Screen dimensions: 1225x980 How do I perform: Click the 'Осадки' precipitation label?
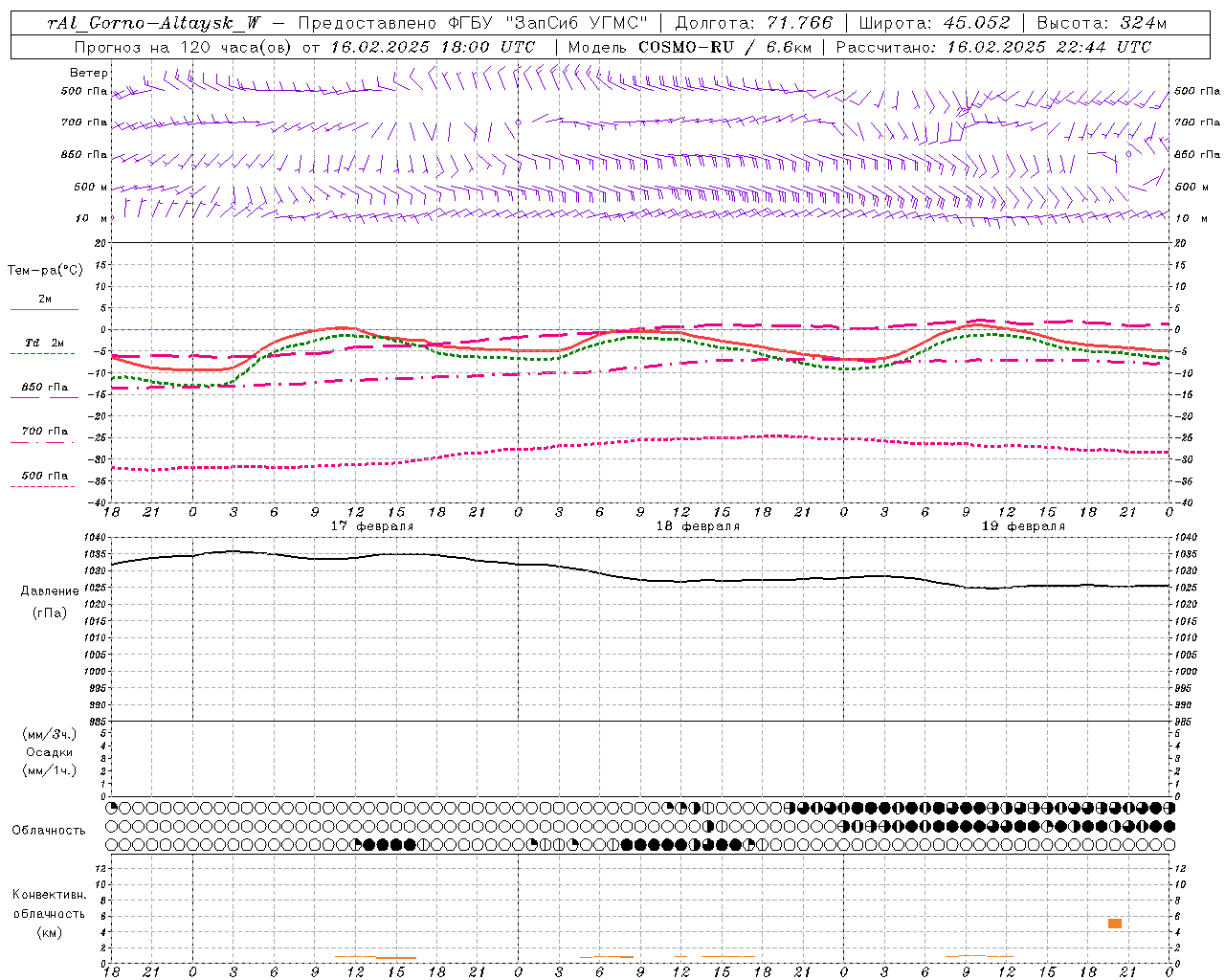click(50, 752)
